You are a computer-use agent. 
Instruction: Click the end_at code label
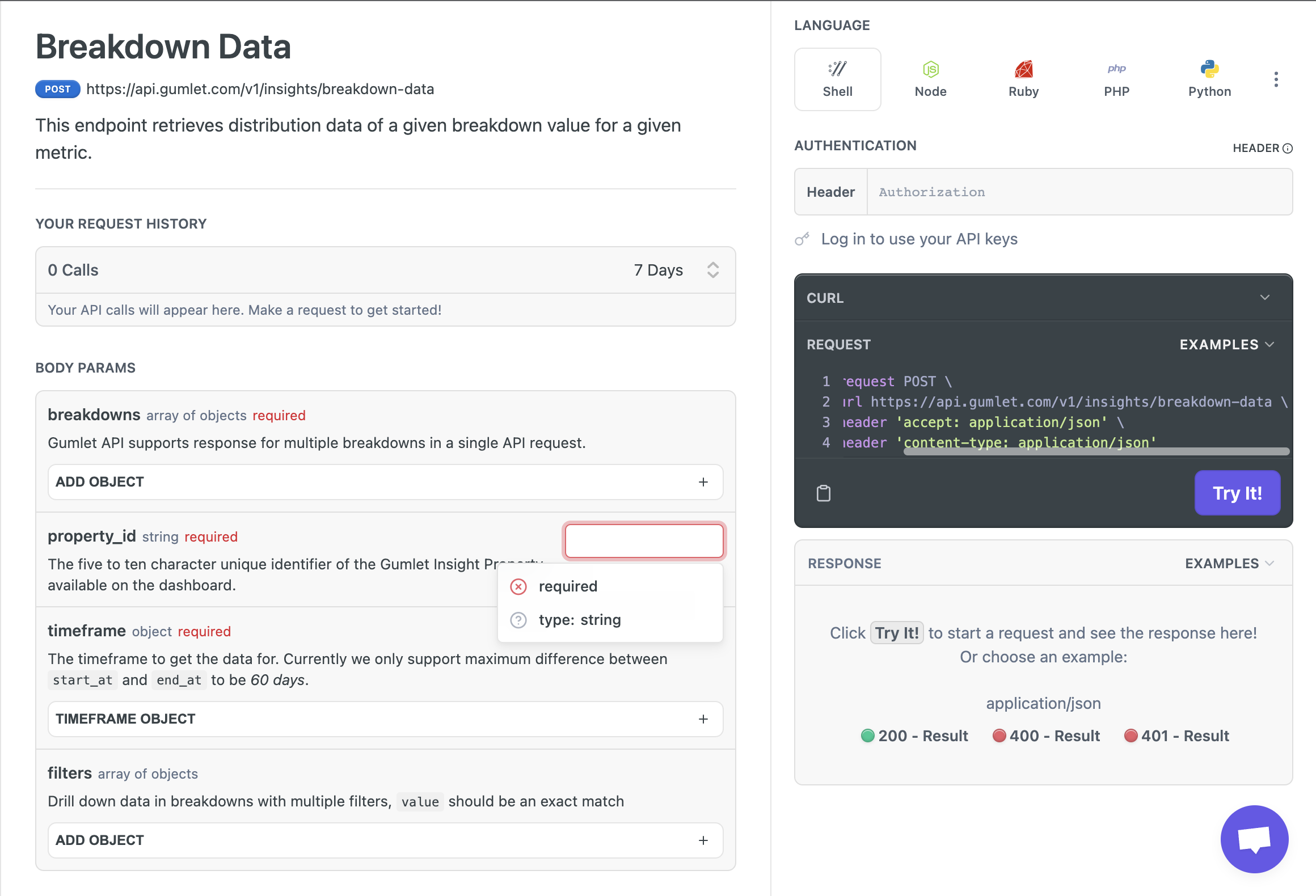coord(179,680)
